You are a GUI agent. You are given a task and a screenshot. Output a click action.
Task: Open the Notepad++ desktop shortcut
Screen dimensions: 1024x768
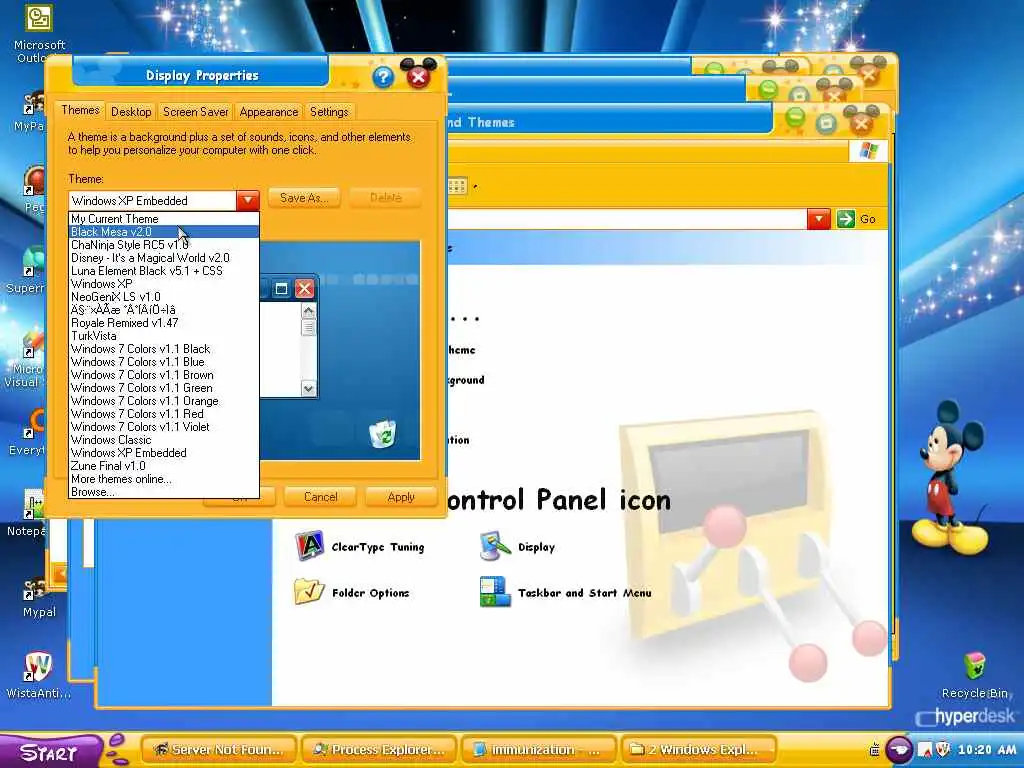27,514
